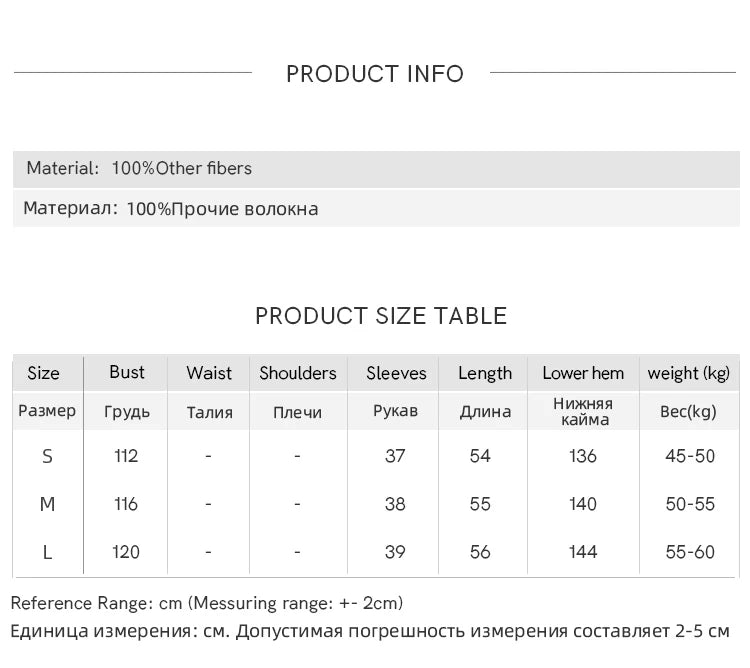
Task: Click the Shoulders column header
Action: click(298, 373)
